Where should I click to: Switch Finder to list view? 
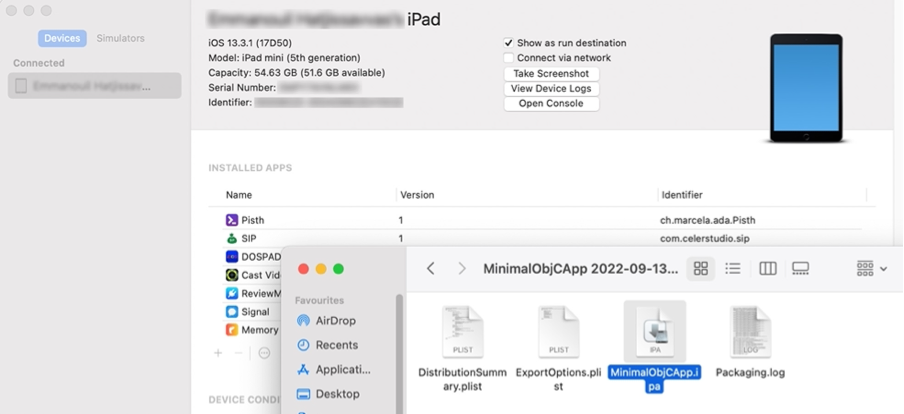point(733,269)
